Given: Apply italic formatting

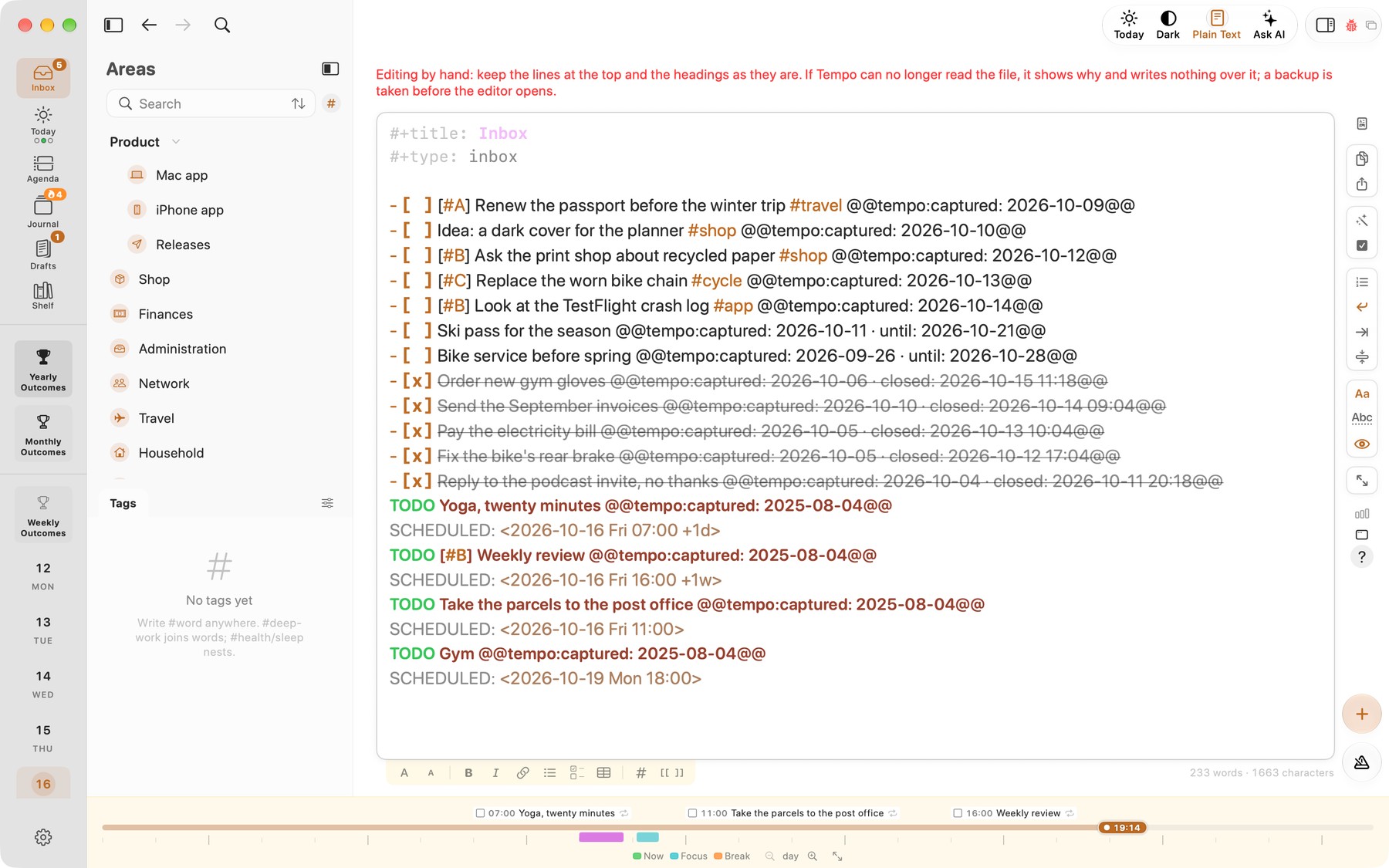Looking at the screenshot, I should (495, 772).
